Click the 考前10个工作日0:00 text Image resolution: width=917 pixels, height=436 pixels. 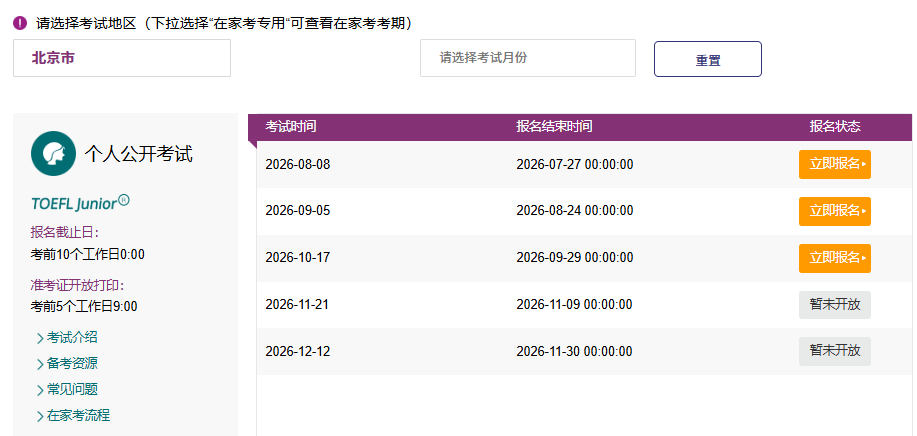point(88,254)
